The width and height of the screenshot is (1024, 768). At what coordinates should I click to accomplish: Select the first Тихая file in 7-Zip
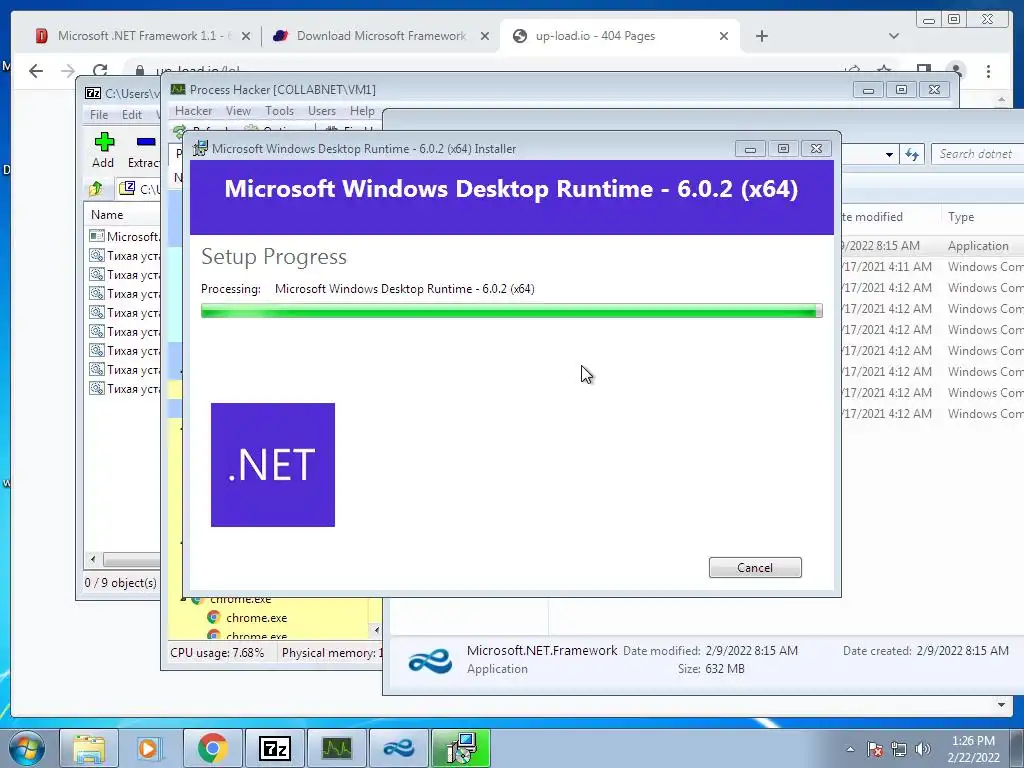point(124,255)
